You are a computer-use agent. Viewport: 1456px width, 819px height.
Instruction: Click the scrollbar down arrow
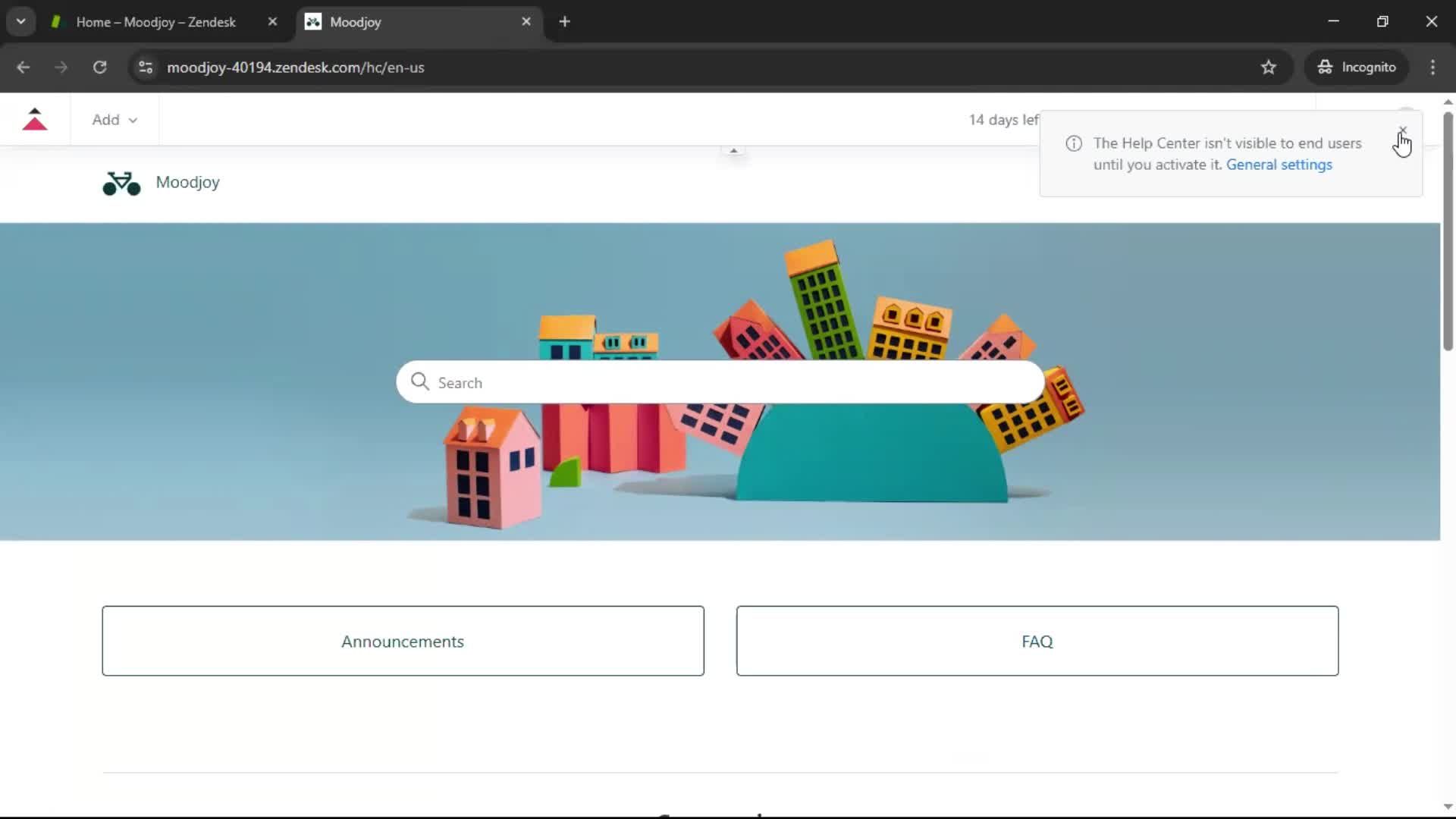coord(1448,807)
